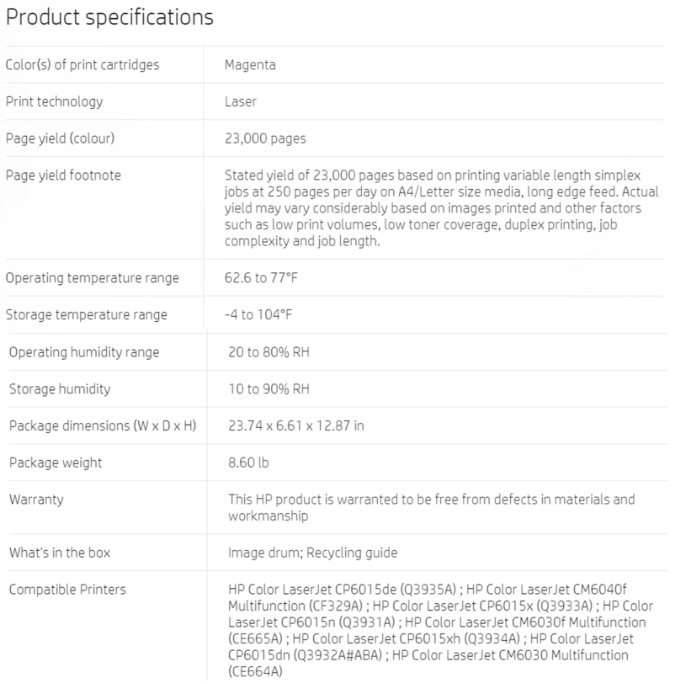Click the 8.60 lb package weight value
The height and width of the screenshot is (684, 675).
click(248, 463)
